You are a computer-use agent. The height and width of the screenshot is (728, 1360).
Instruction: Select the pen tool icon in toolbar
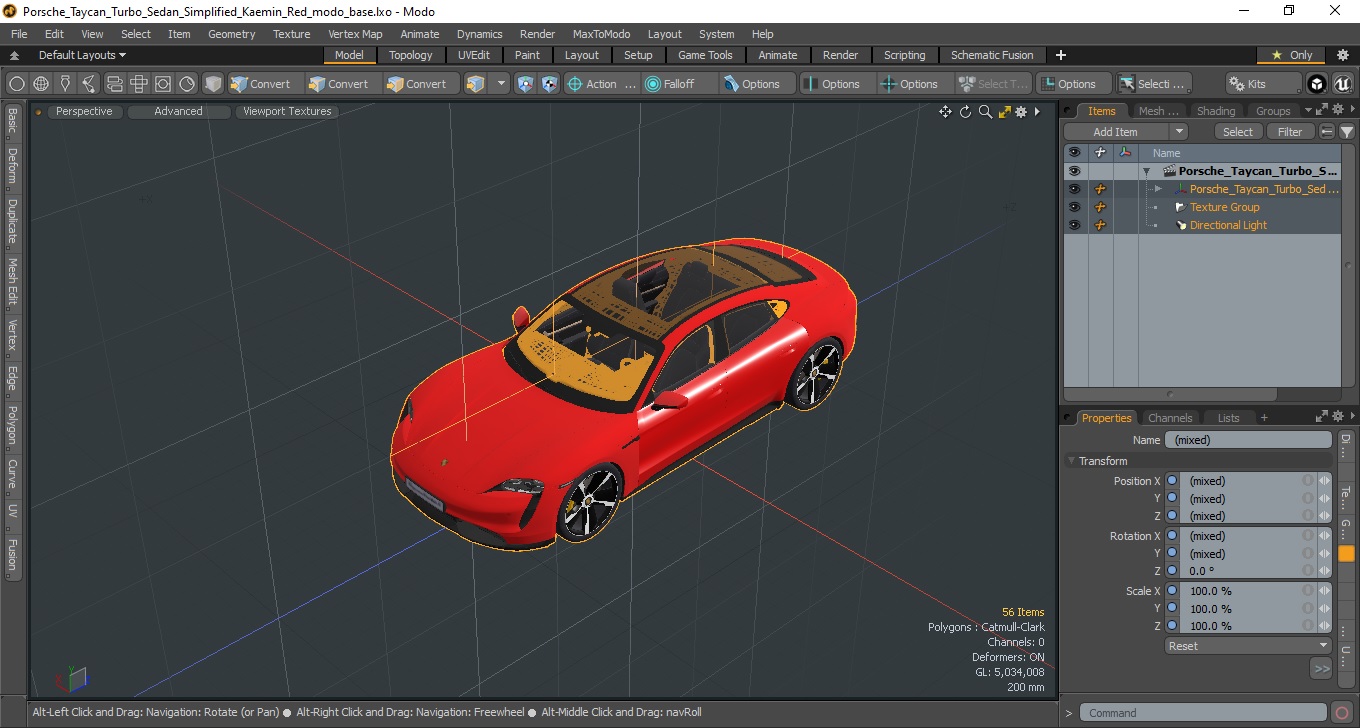point(65,84)
